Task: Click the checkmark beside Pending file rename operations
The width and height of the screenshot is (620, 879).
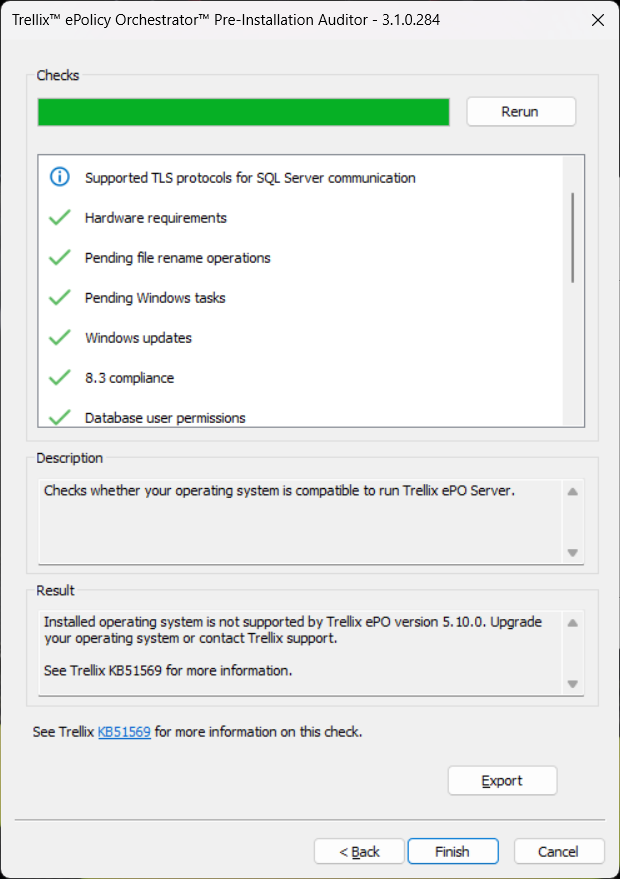Action: 60,258
